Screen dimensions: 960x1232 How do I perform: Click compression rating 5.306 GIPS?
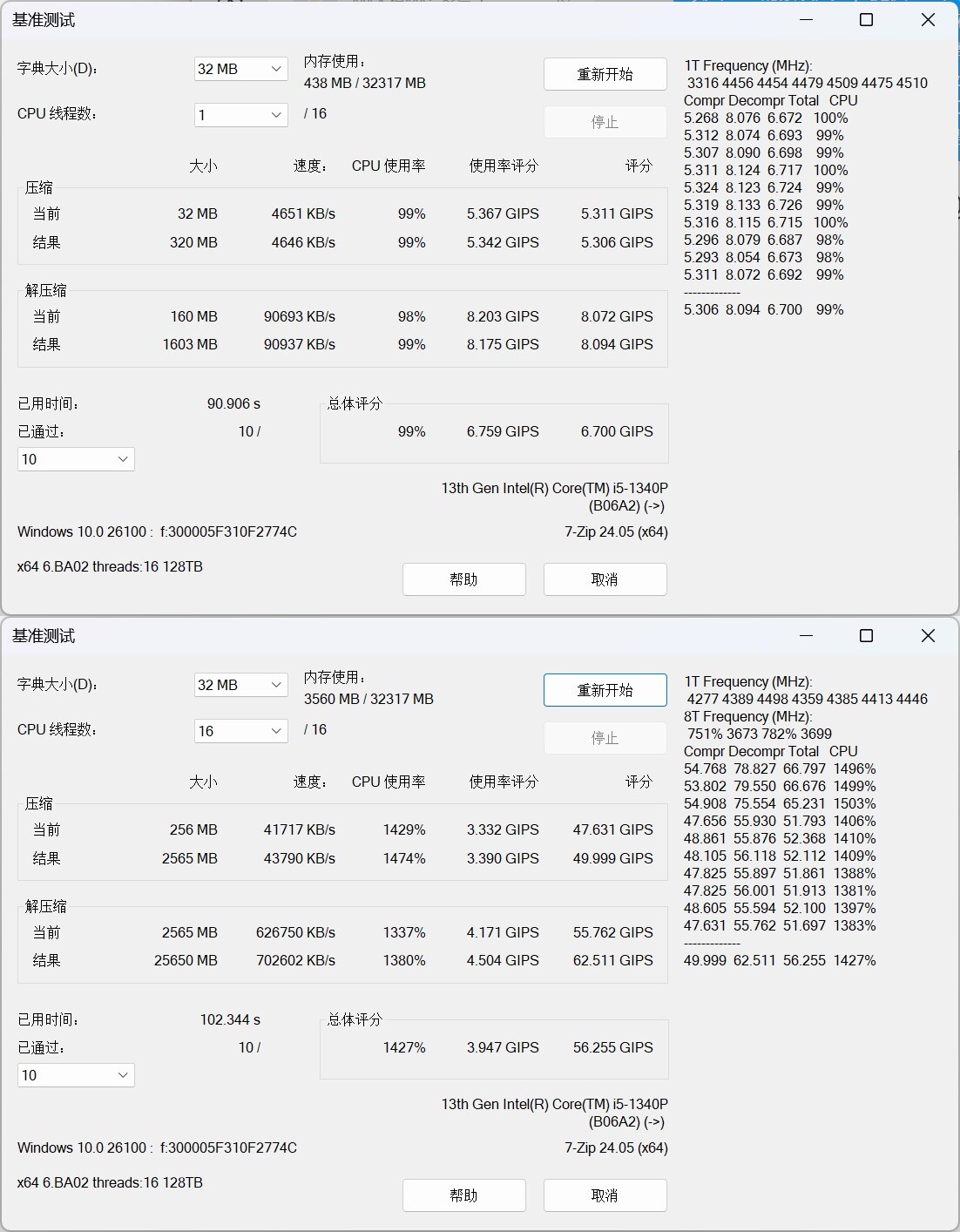[617, 242]
